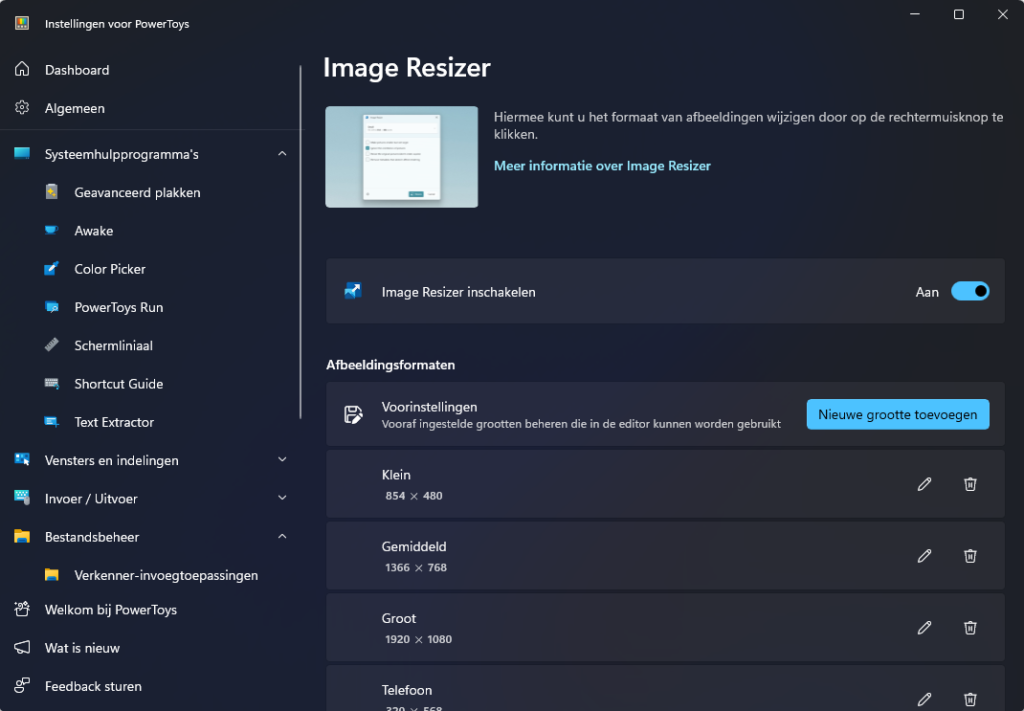Edit the Telefoon preset
Image resolution: width=1024 pixels, height=711 pixels.
[924, 699]
